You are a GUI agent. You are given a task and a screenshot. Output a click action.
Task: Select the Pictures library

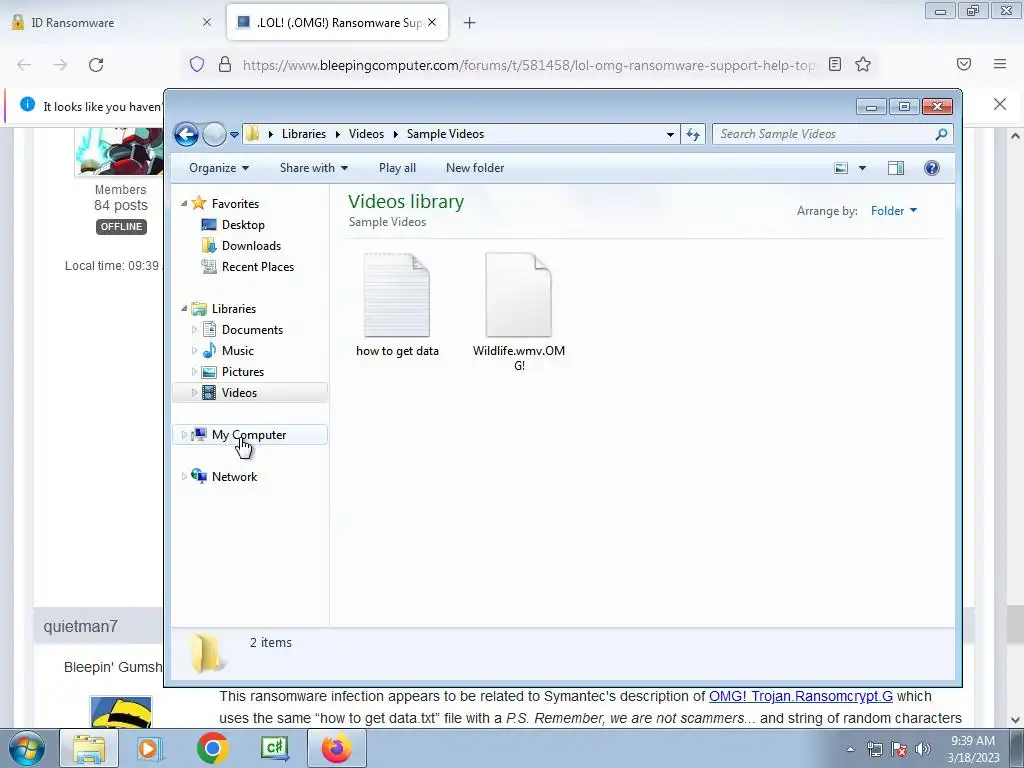242,372
